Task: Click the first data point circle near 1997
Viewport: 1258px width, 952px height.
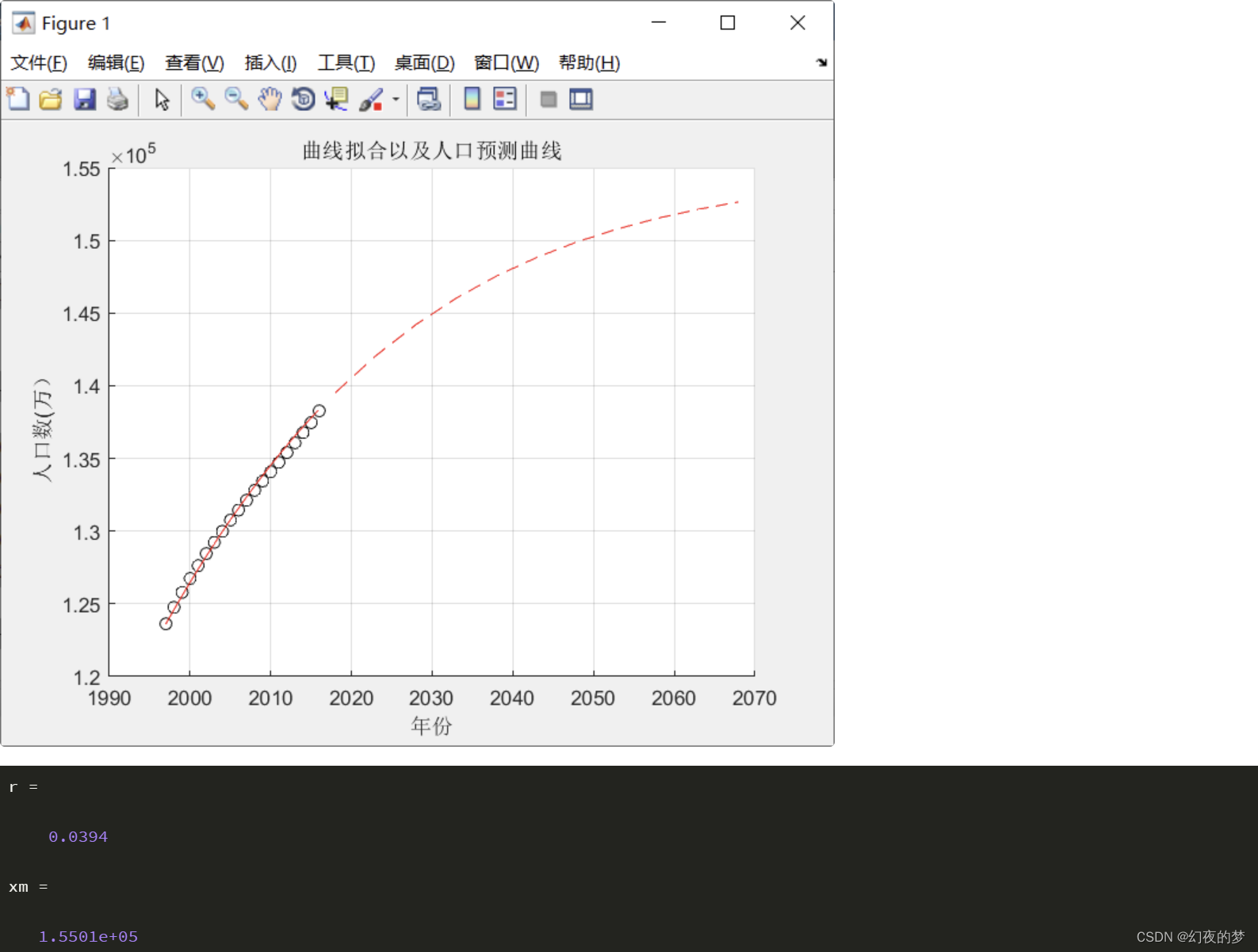Action: pyautogui.click(x=166, y=624)
